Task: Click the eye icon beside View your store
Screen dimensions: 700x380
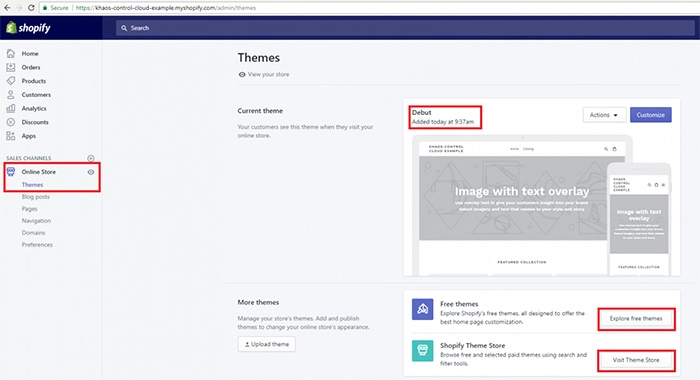Action: click(242, 75)
